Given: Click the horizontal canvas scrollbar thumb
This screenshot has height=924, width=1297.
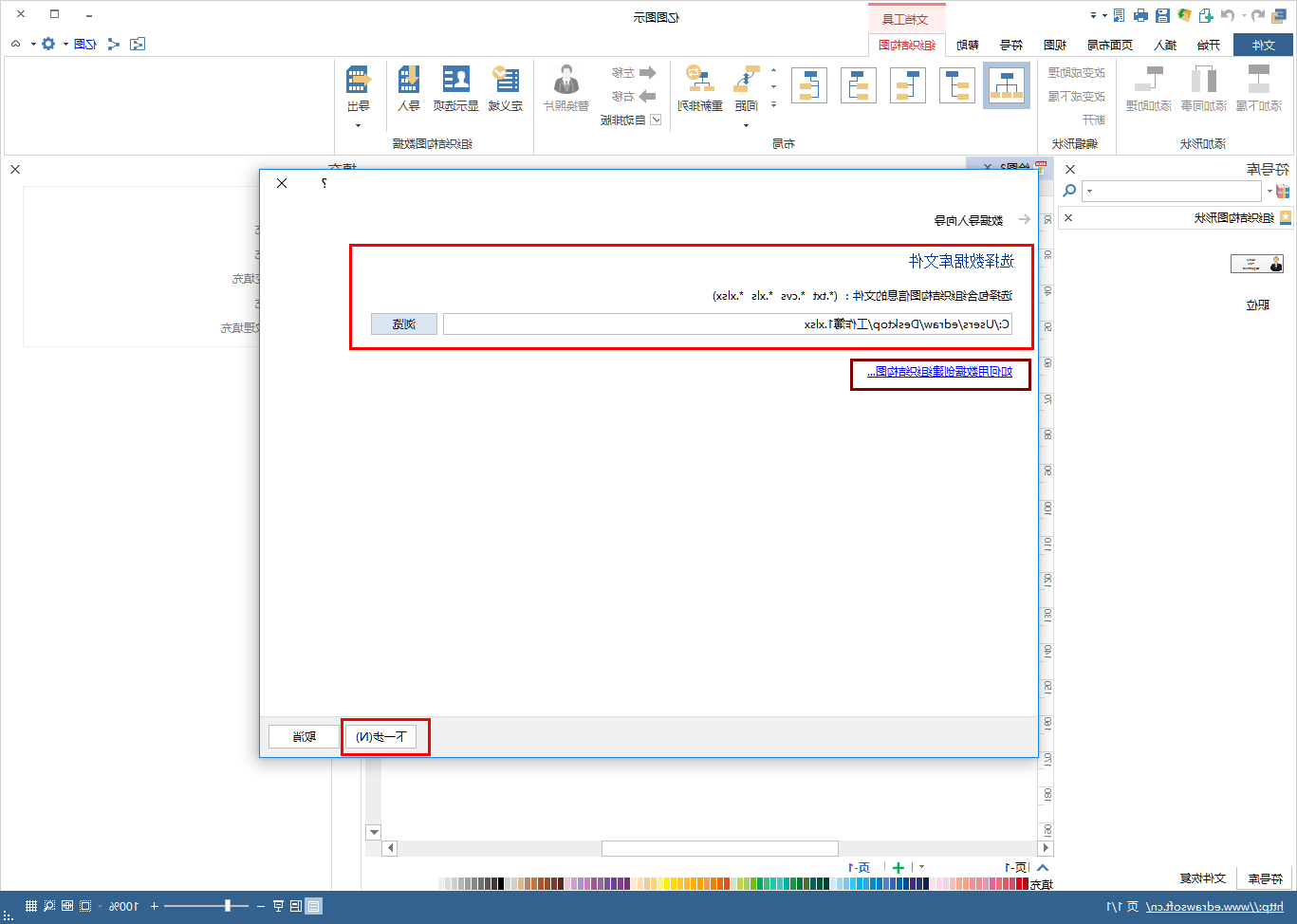Looking at the screenshot, I should 720,848.
